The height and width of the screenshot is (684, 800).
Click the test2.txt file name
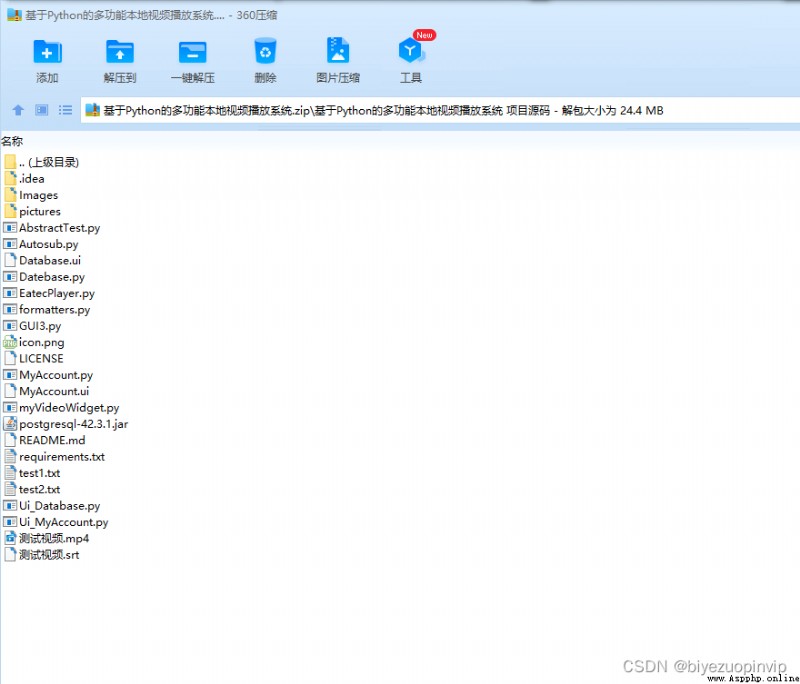click(39, 489)
